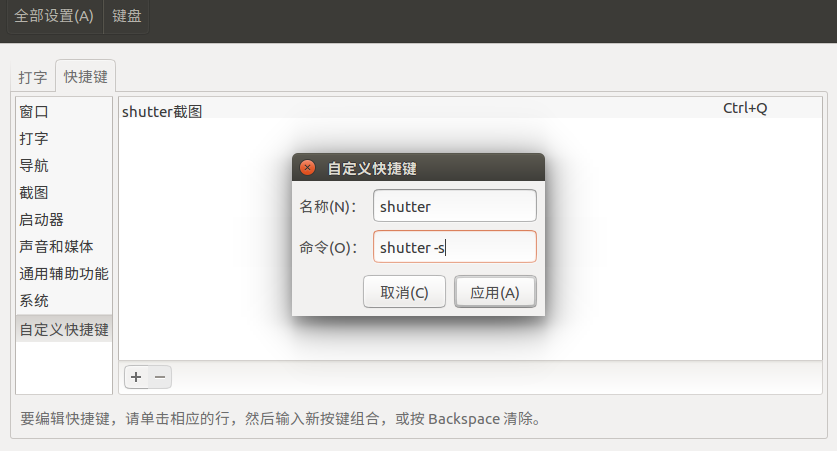Open the 截图 shortcut category
This screenshot has height=451, width=837.
pyautogui.click(x=64, y=193)
